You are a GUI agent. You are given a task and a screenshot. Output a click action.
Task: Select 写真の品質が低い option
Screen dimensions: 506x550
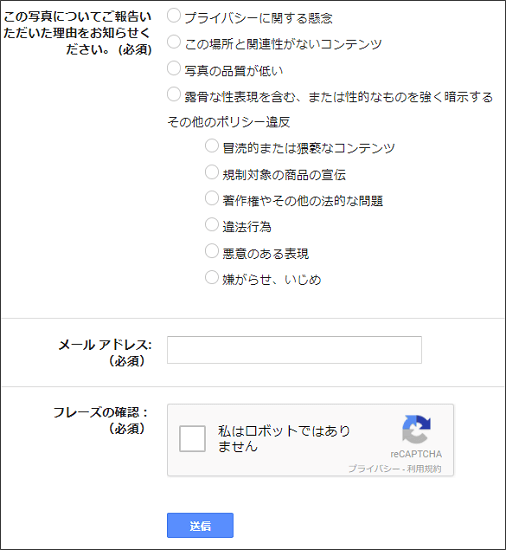174,68
